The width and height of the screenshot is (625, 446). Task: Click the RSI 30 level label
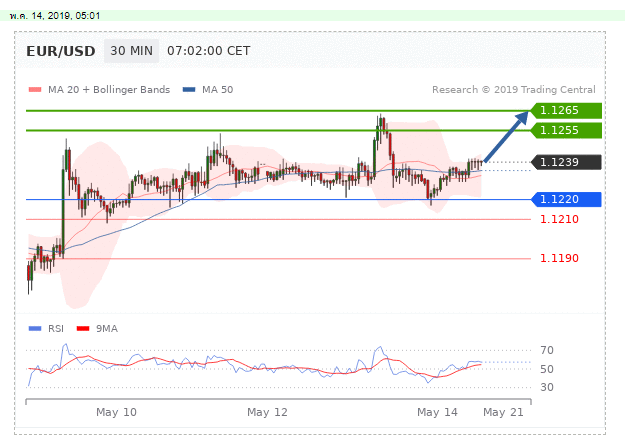[547, 387]
